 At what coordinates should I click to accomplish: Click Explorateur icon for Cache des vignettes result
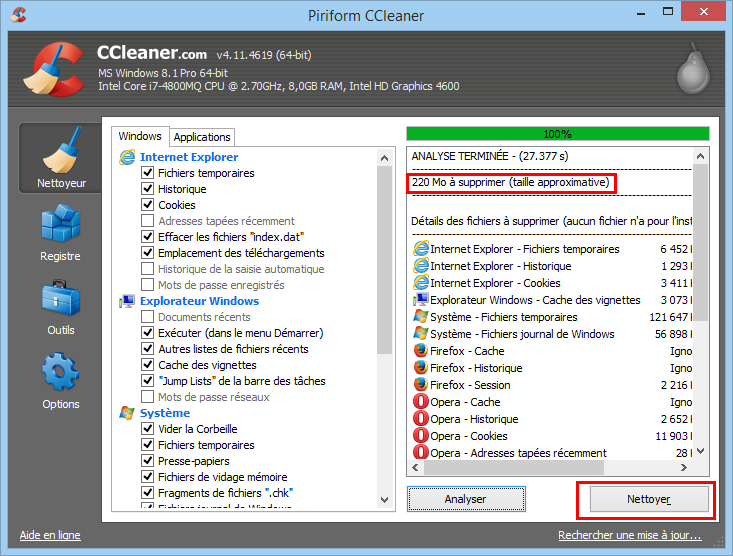(x=421, y=299)
